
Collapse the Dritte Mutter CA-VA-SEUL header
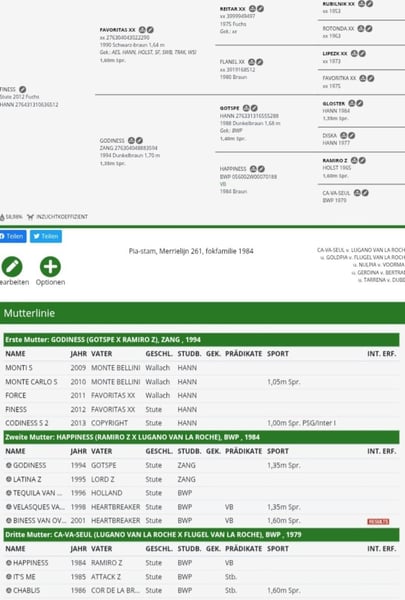[x=201, y=535]
